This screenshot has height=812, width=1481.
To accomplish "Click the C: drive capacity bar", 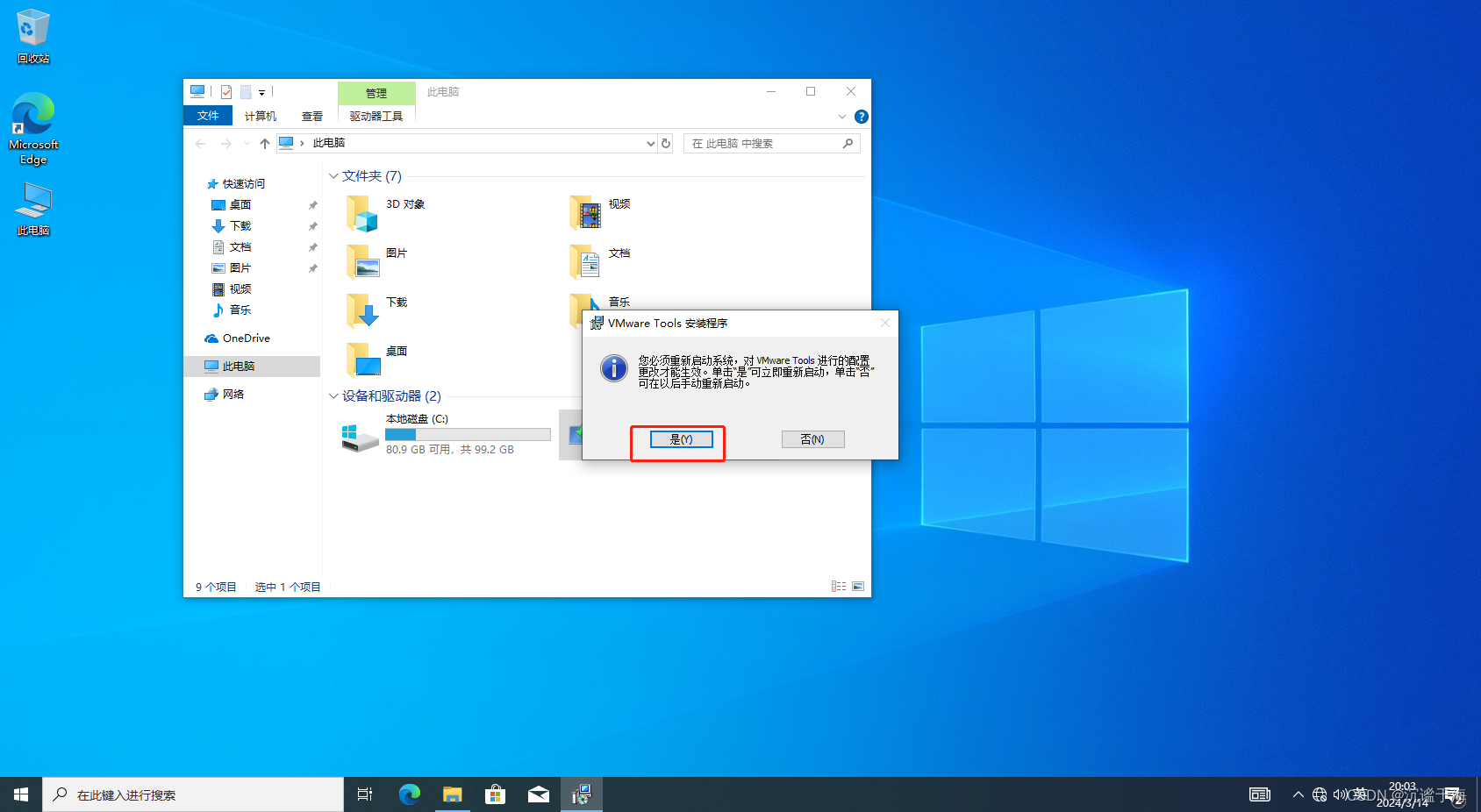I will (467, 433).
